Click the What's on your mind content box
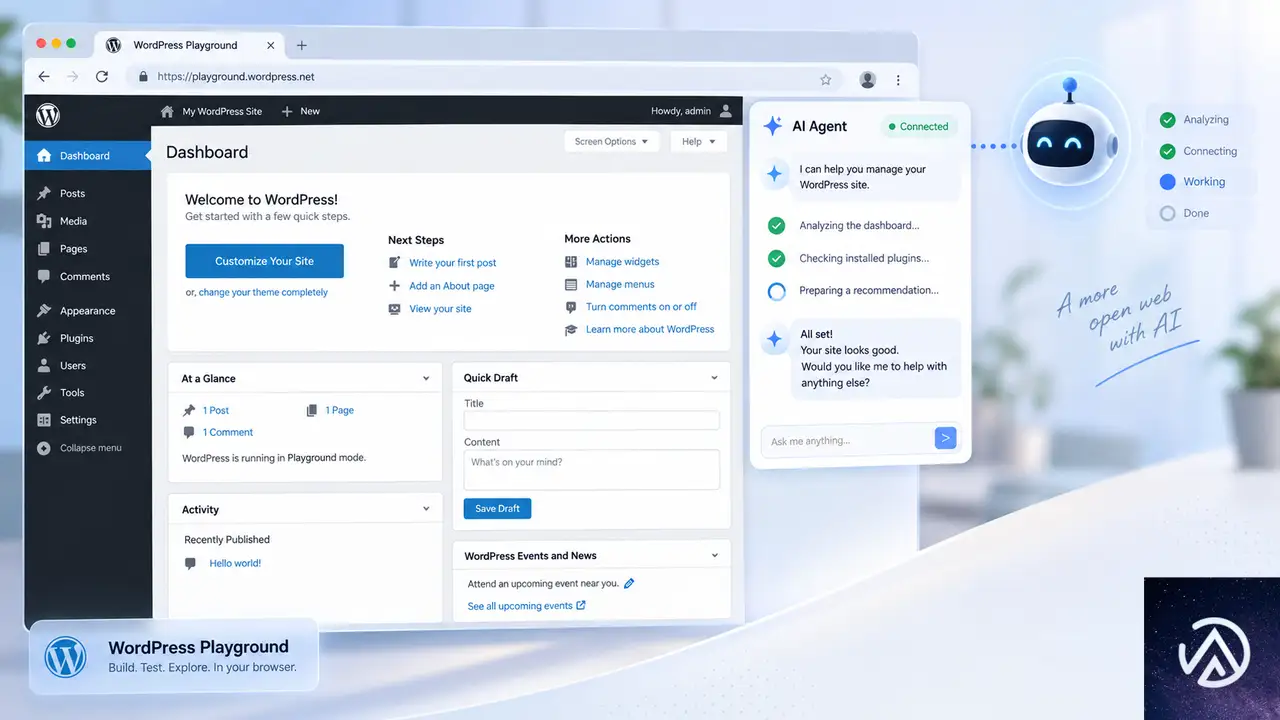 point(591,469)
